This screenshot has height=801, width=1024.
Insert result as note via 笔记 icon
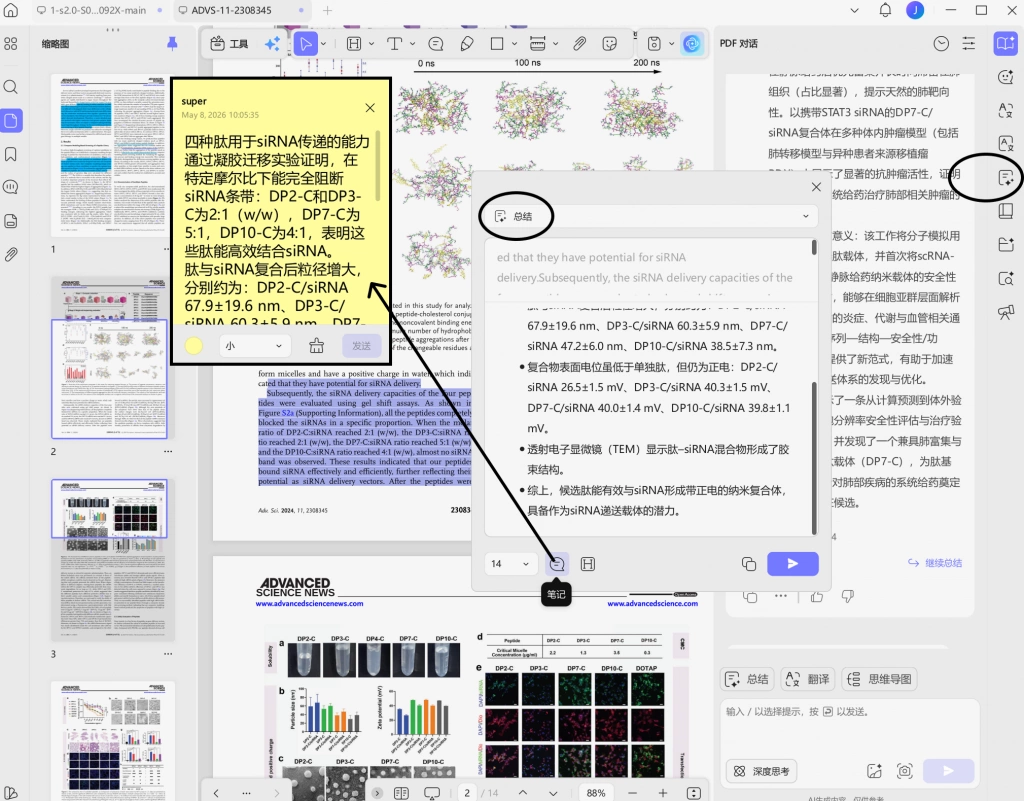pyautogui.click(x=557, y=564)
